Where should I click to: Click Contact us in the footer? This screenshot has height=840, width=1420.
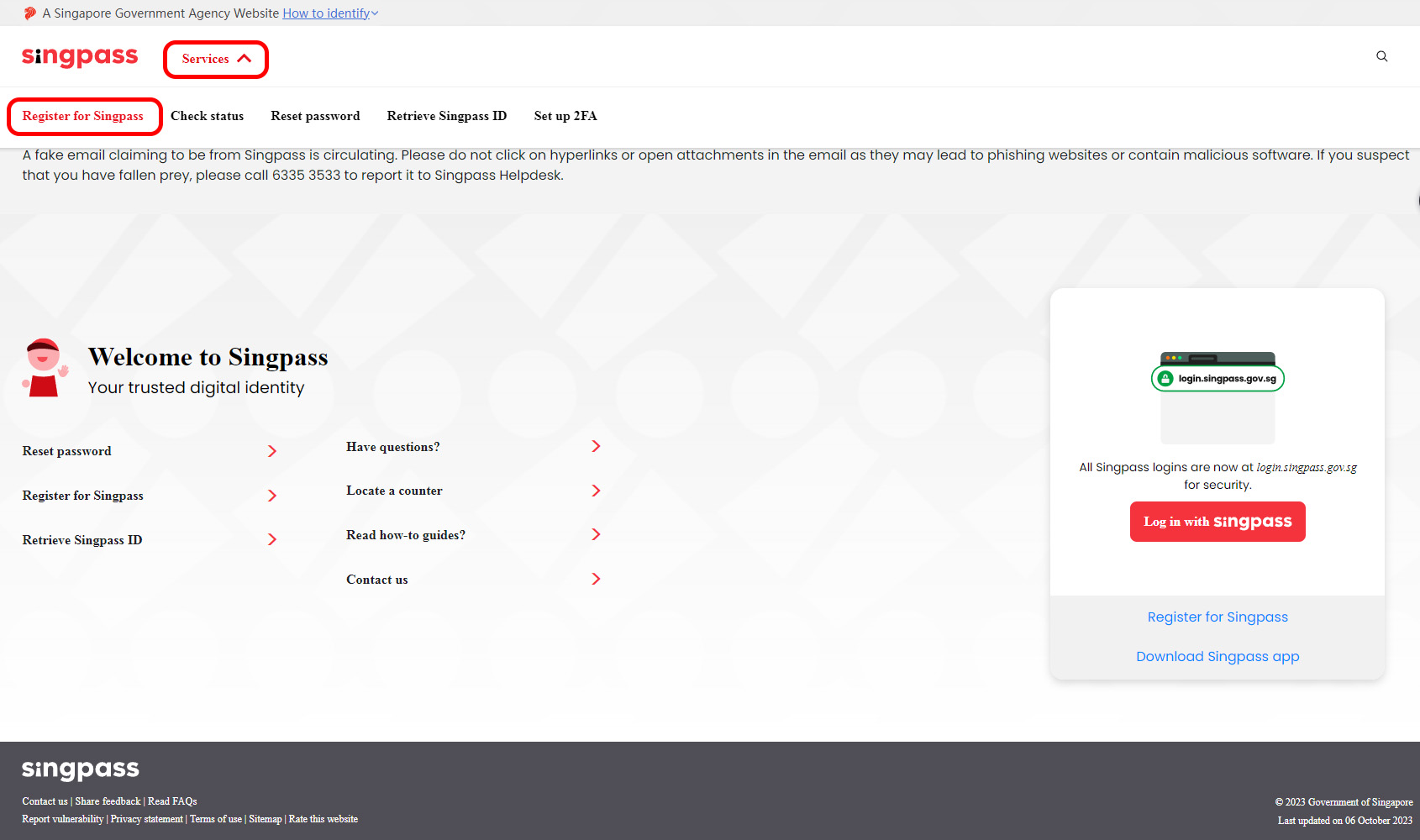point(45,801)
